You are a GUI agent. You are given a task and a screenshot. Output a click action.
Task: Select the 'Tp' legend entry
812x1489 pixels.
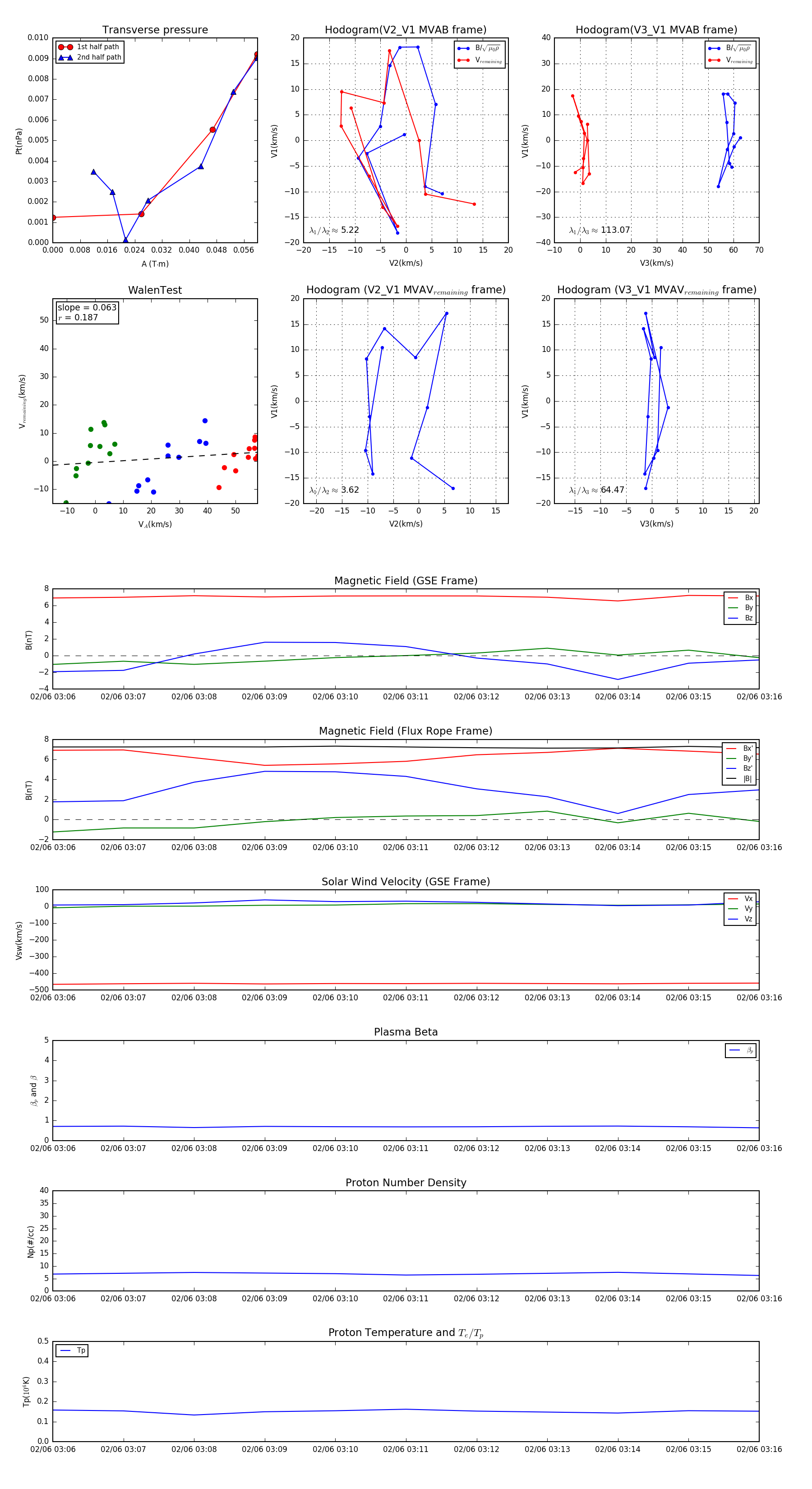[72, 1351]
